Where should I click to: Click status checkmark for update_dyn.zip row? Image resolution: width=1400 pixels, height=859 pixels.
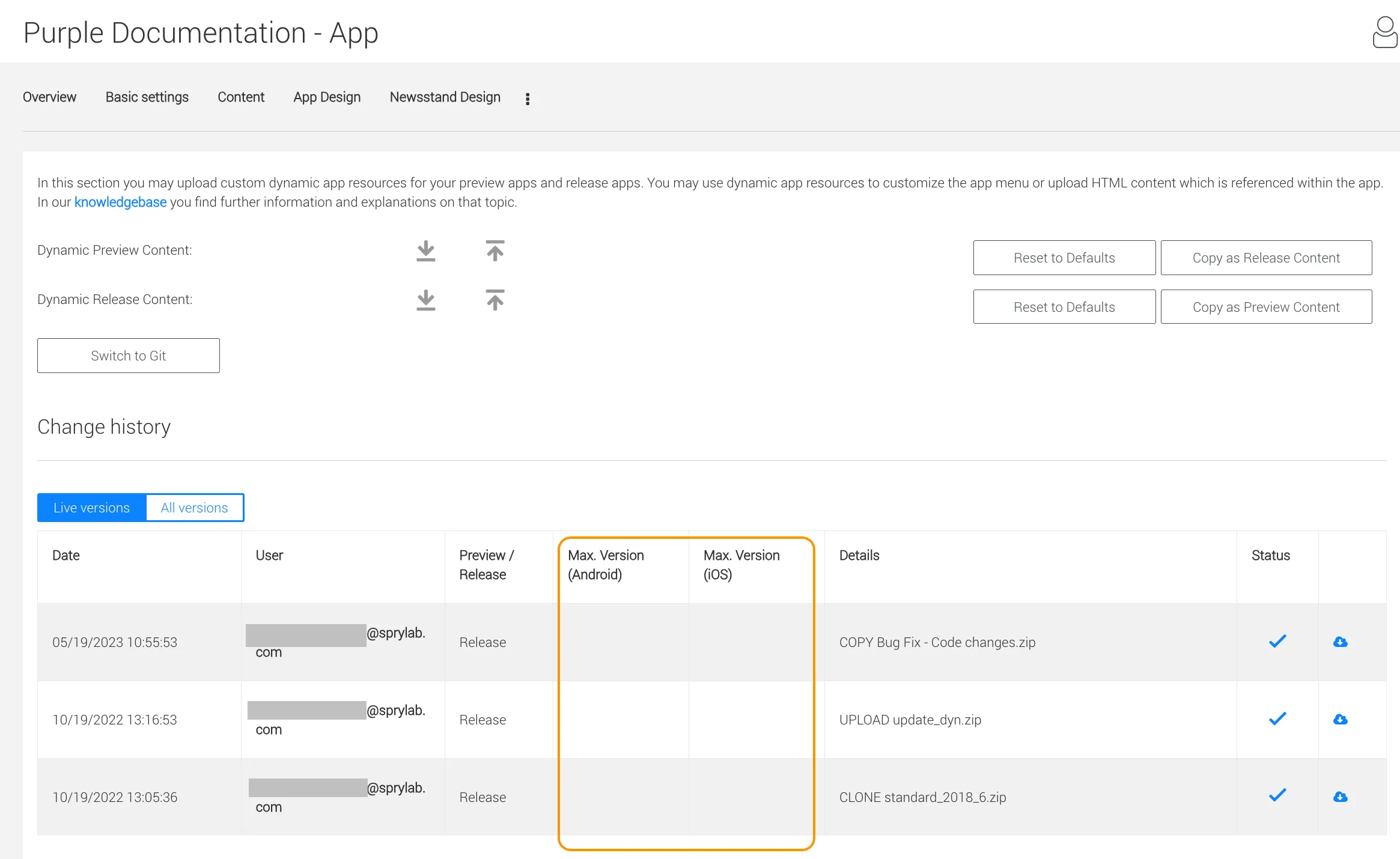[1277, 719]
